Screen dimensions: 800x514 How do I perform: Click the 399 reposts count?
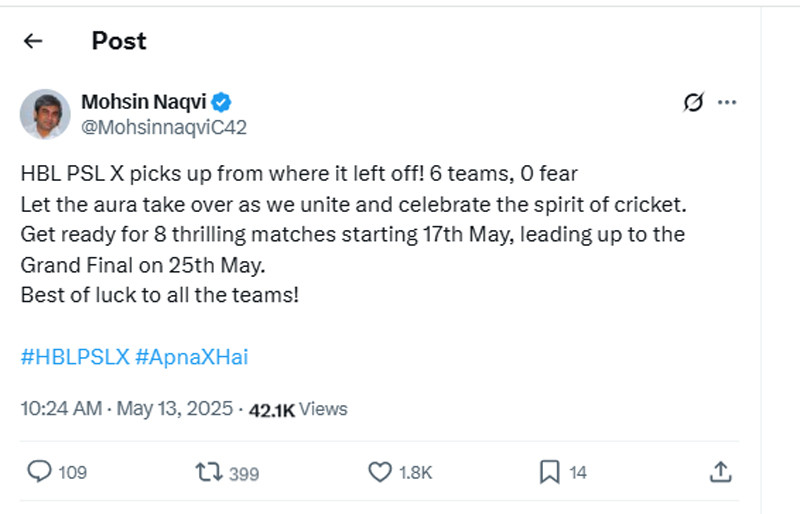244,473
